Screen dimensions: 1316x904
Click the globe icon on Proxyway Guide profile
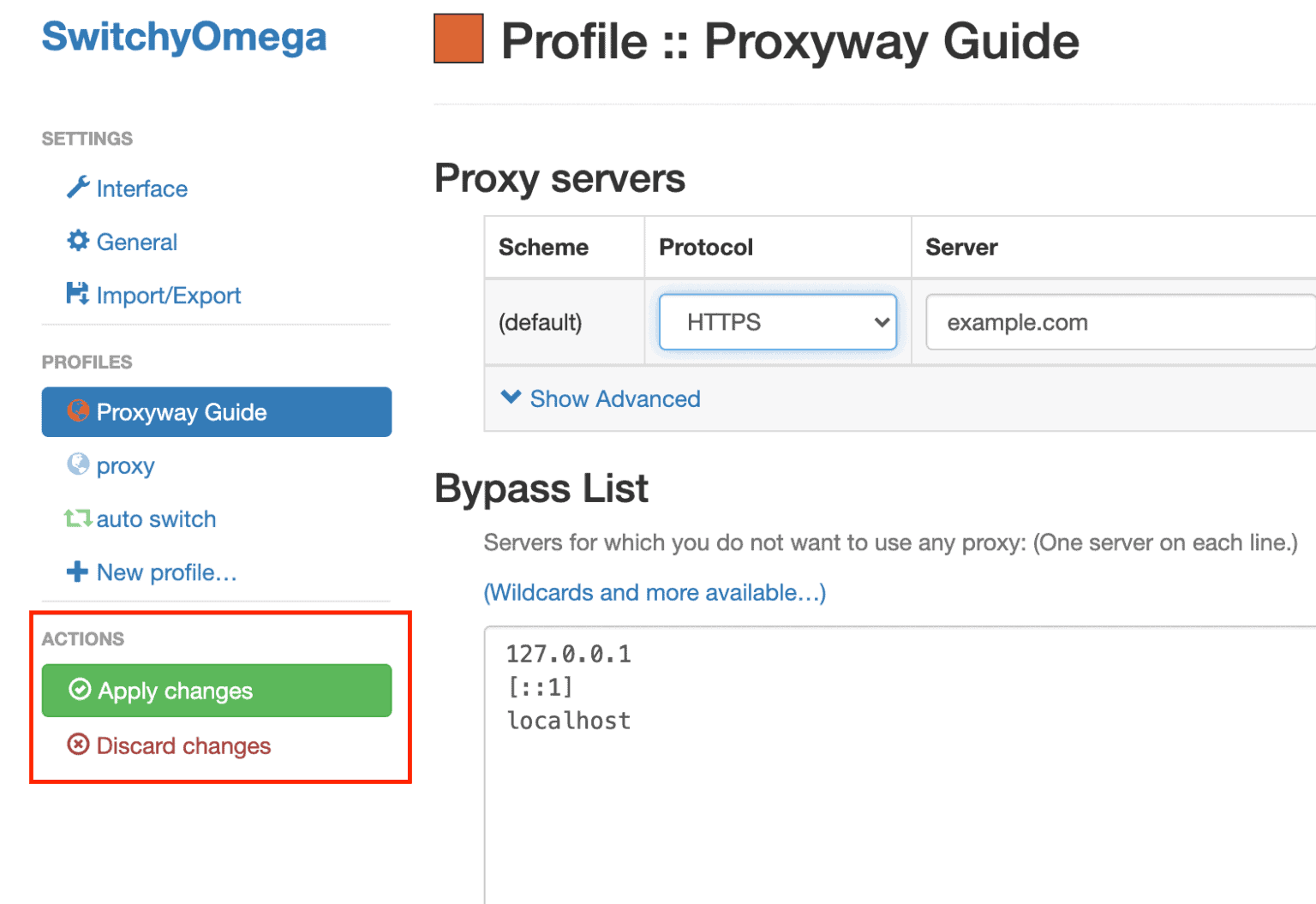tap(78, 411)
